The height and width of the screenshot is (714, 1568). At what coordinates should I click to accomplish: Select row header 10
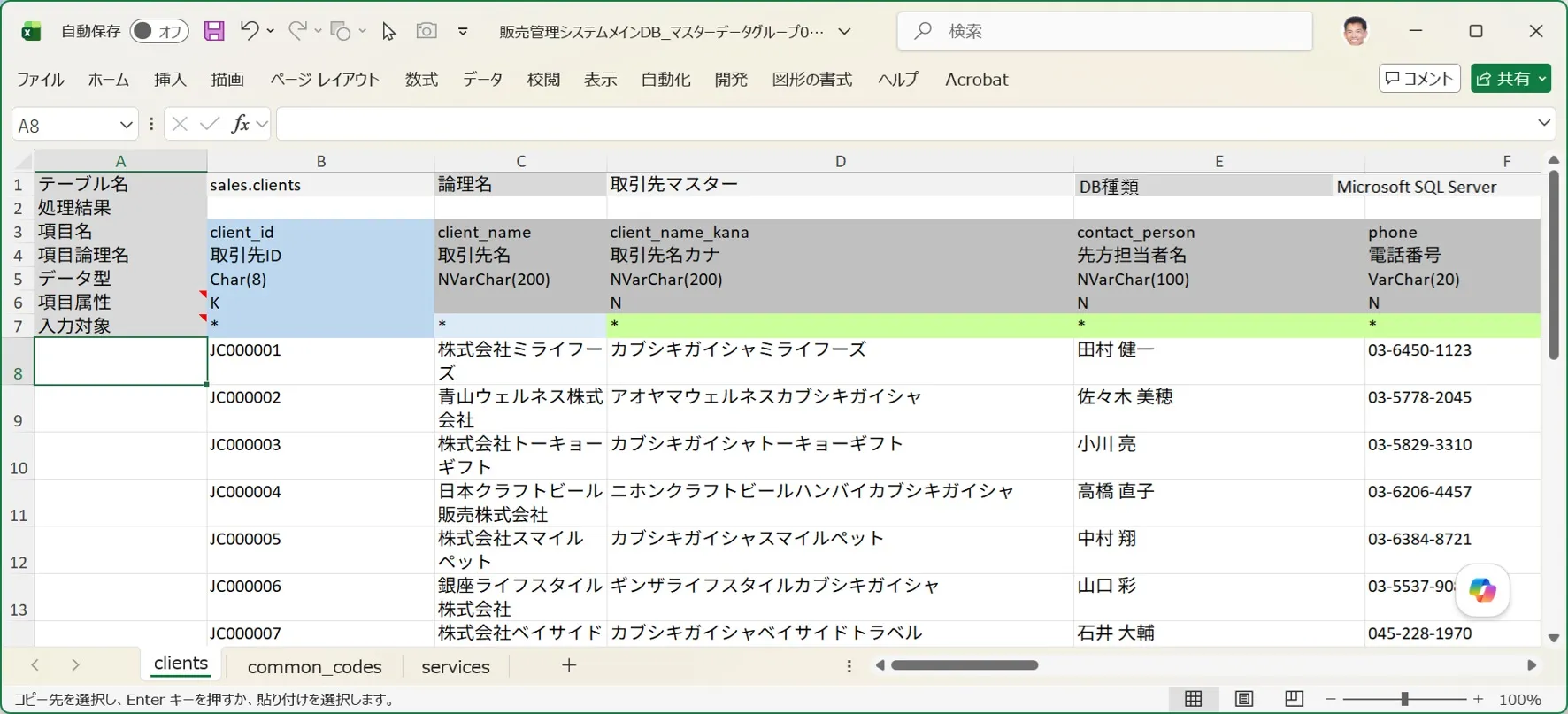[x=18, y=456]
